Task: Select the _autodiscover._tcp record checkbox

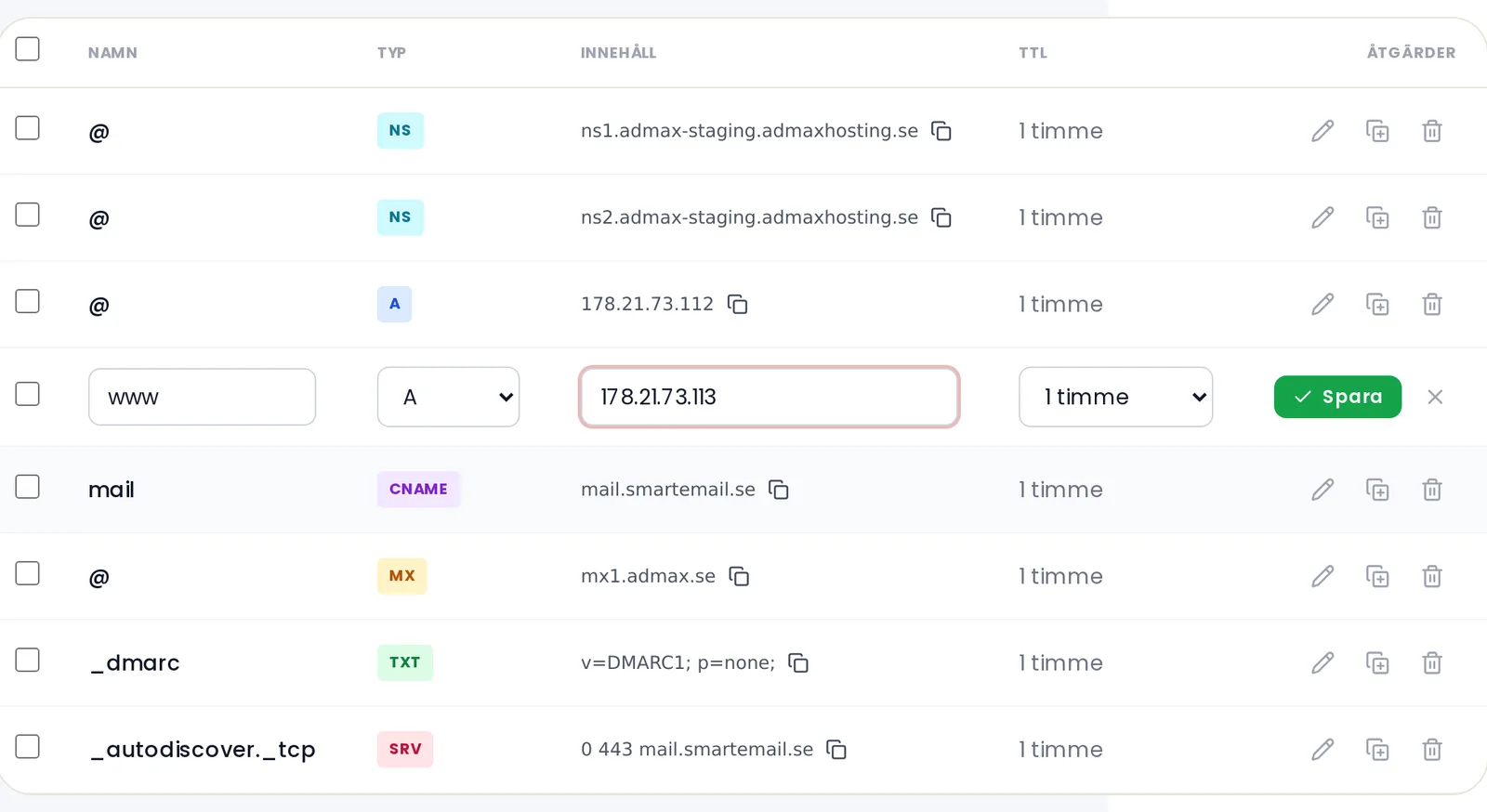Action: point(28,747)
